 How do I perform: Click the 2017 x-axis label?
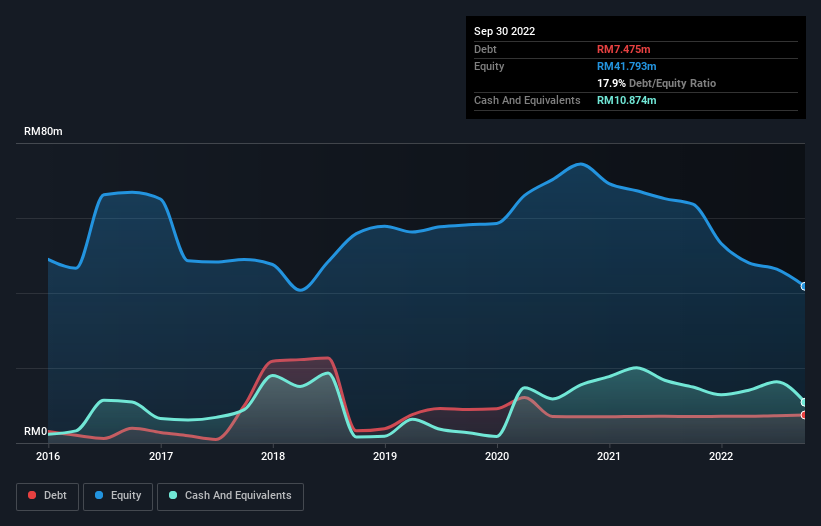coord(161,456)
